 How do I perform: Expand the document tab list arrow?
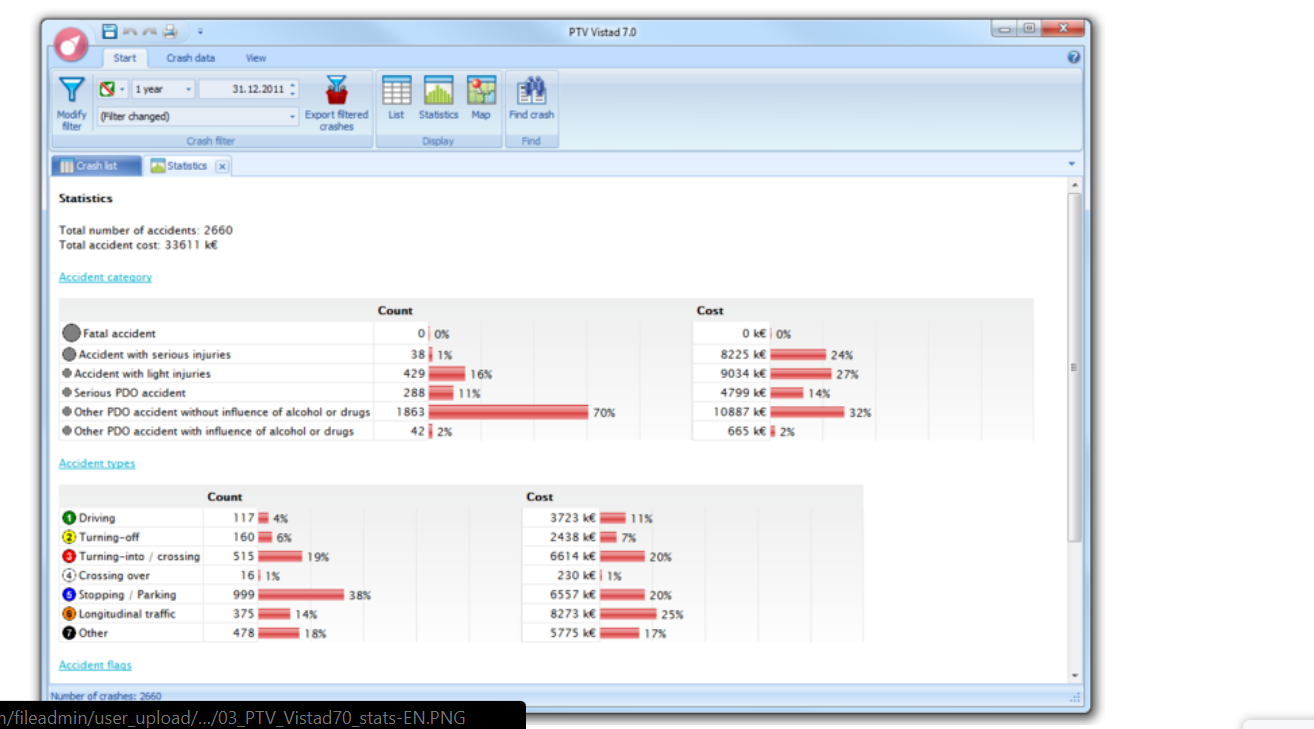pyautogui.click(x=1071, y=164)
